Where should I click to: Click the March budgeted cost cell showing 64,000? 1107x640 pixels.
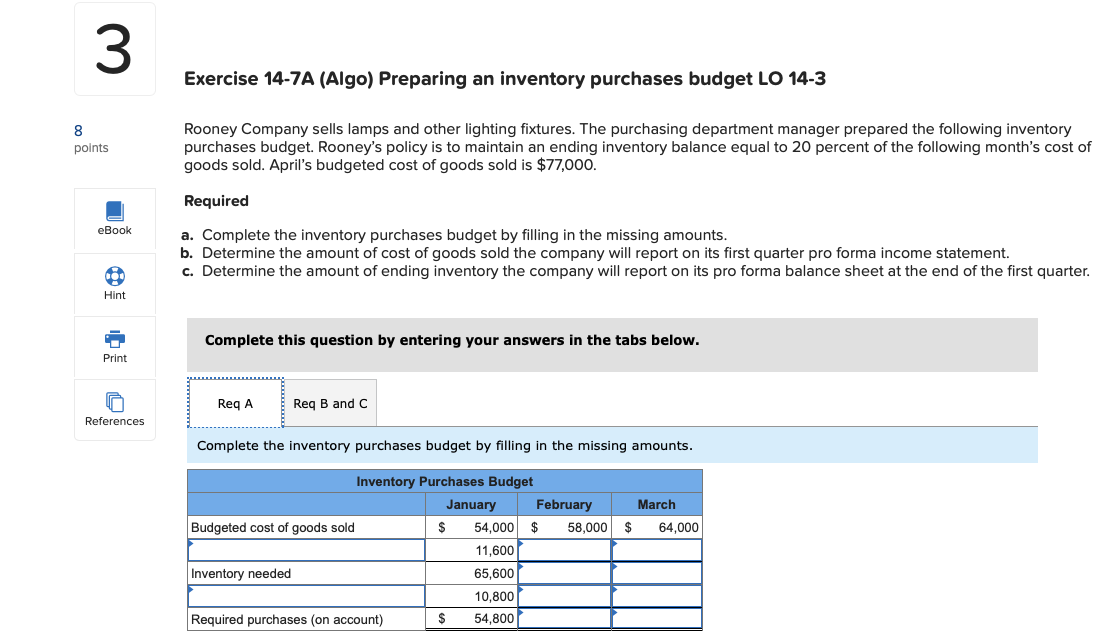pos(657,527)
